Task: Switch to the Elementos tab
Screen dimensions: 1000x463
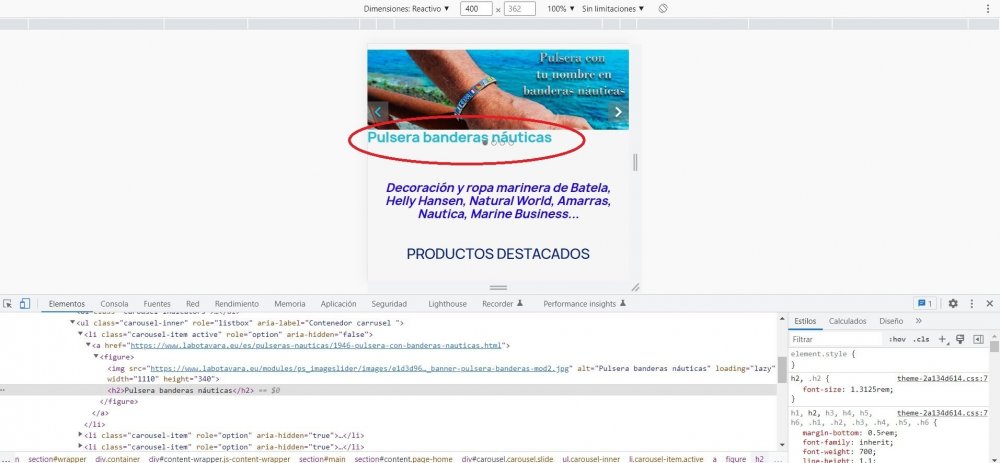Action: coord(67,304)
